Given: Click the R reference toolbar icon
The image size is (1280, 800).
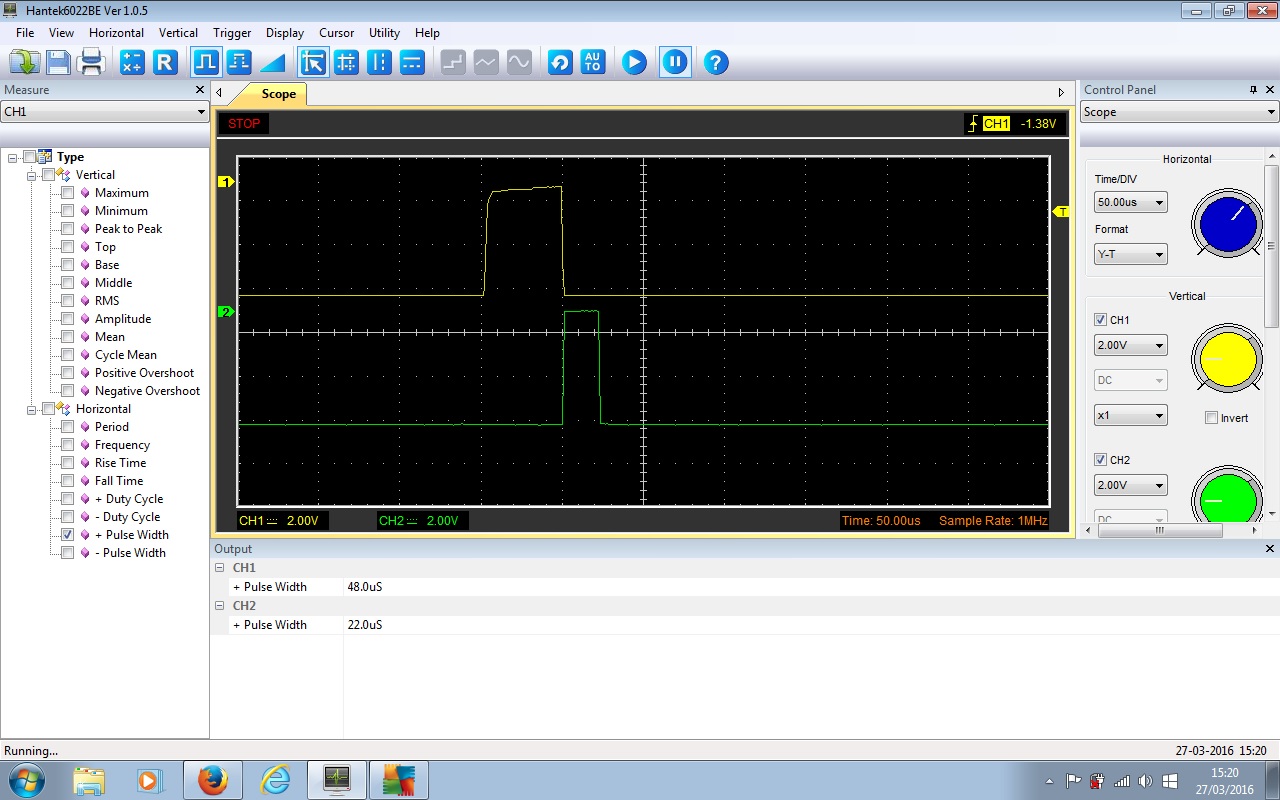Looking at the screenshot, I should (165, 63).
